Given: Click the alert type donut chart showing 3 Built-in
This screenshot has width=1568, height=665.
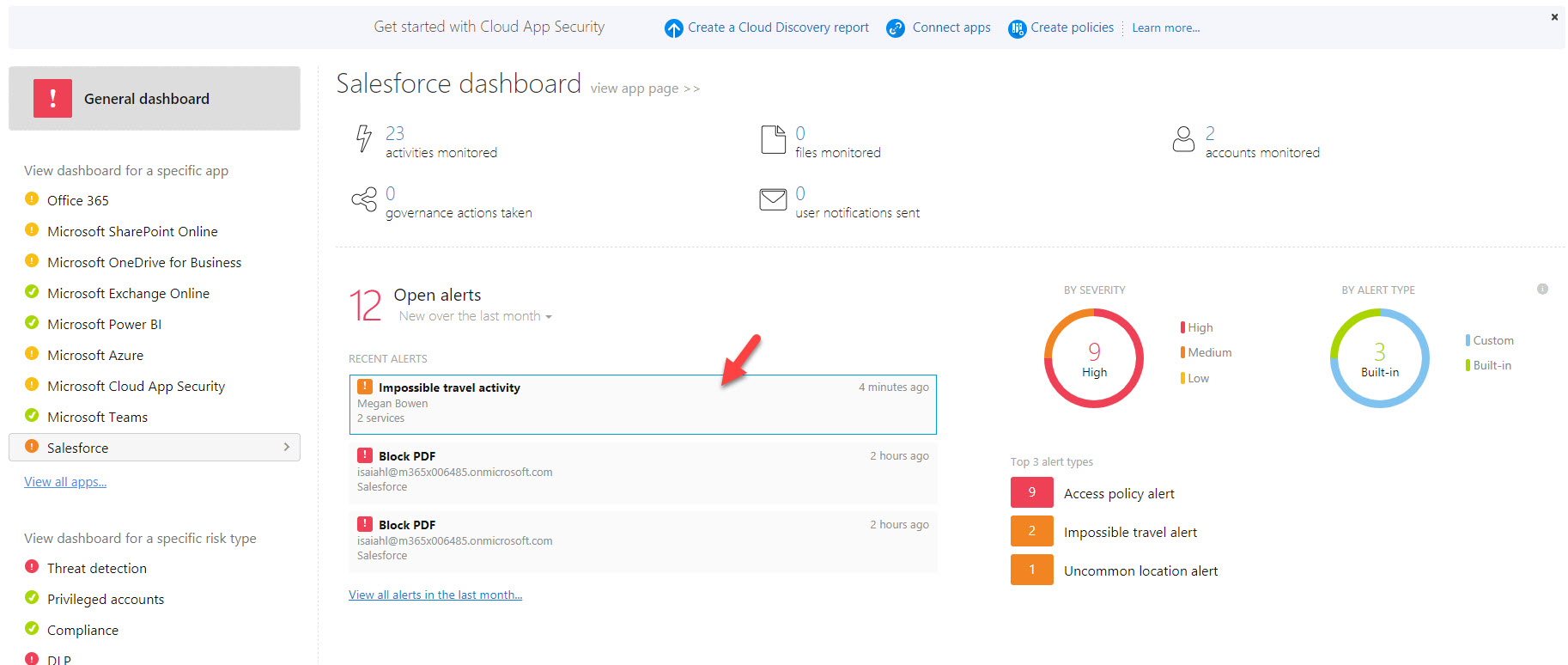Looking at the screenshot, I should point(1380,358).
